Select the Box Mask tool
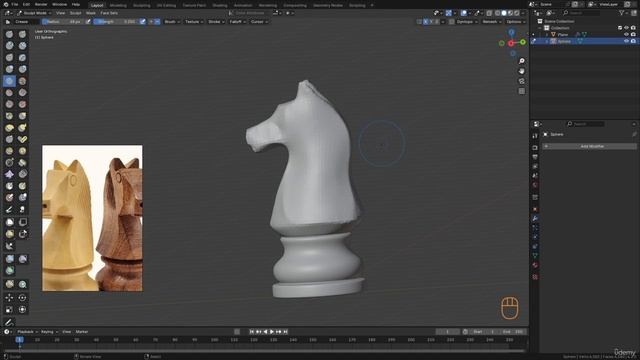 pyautogui.click(x=9, y=222)
